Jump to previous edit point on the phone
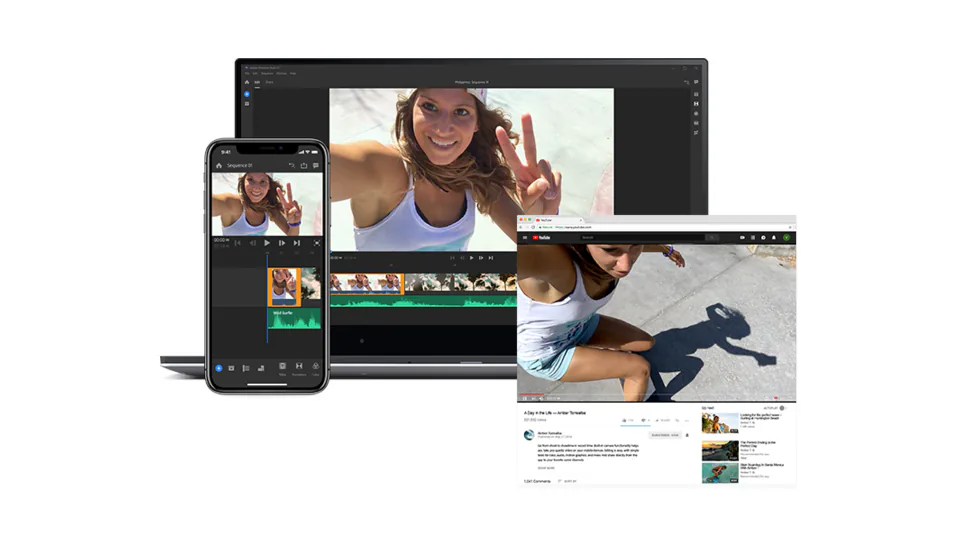The image size is (960, 539). tap(238, 243)
